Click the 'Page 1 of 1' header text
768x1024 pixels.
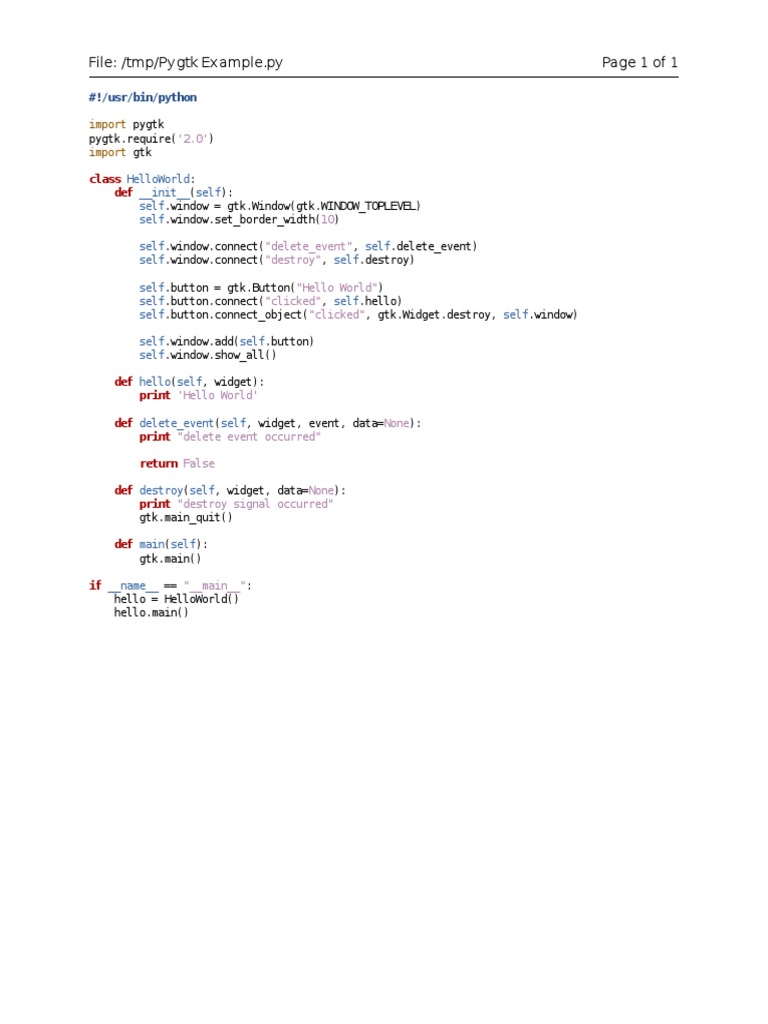tap(640, 62)
